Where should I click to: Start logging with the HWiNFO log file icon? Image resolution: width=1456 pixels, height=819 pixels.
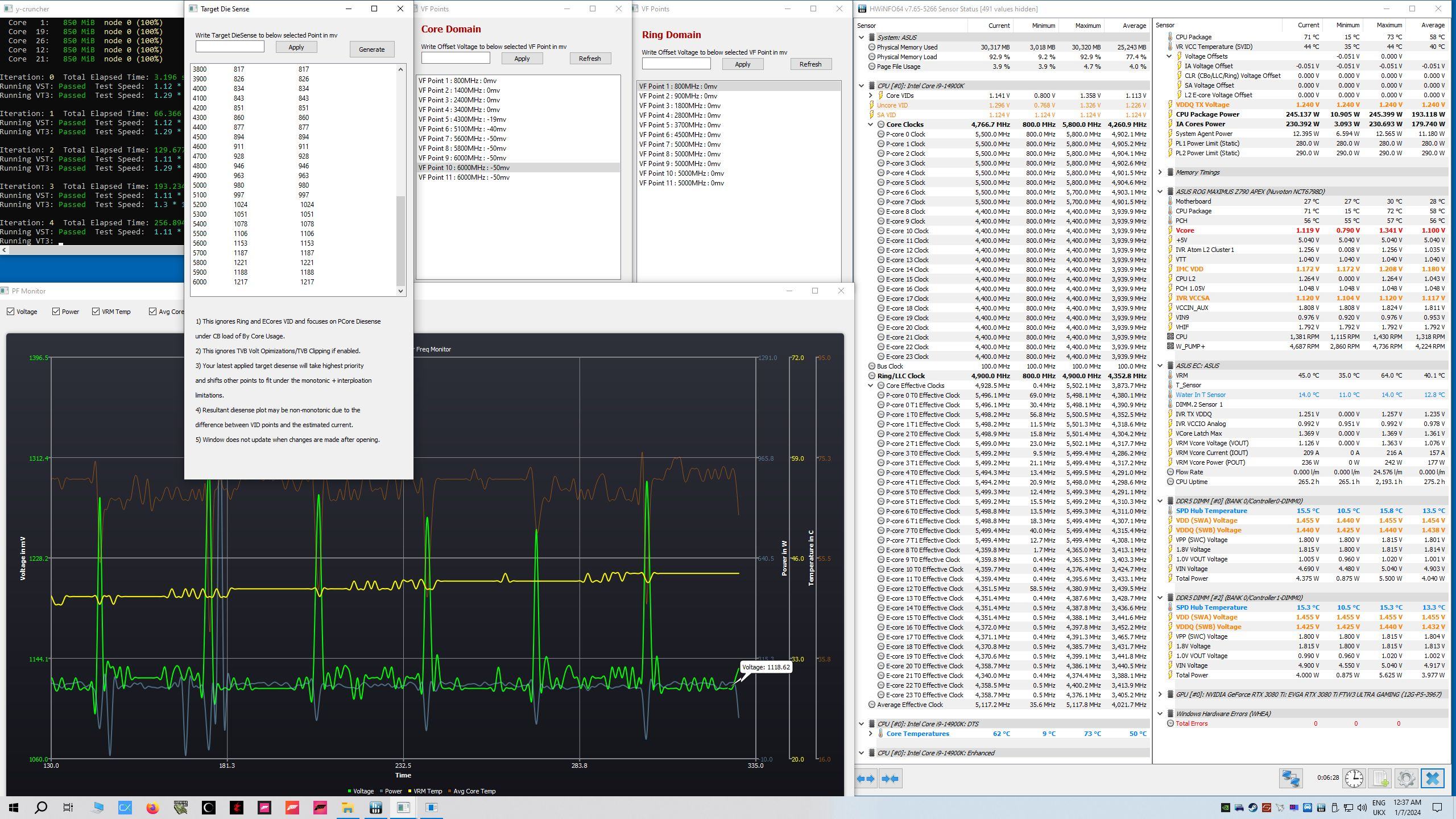(x=1380, y=778)
